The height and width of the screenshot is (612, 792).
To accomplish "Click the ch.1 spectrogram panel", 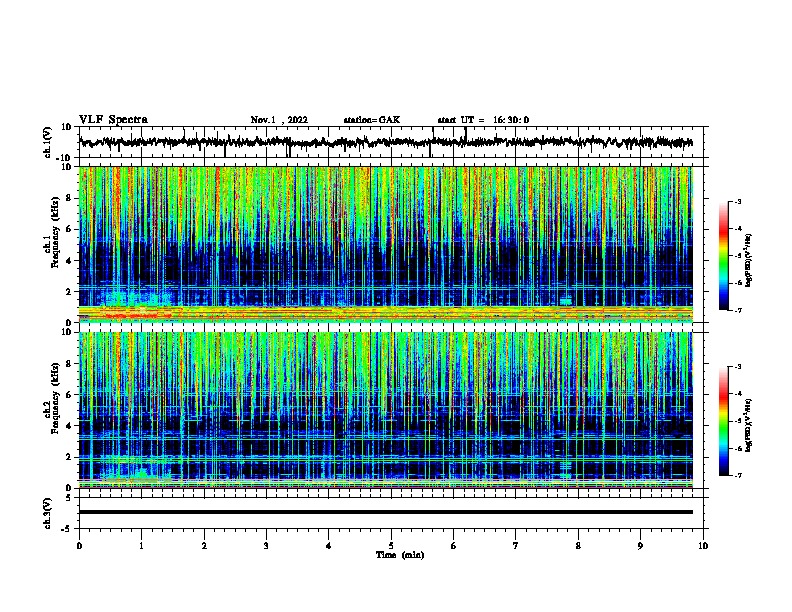I will tap(386, 244).
